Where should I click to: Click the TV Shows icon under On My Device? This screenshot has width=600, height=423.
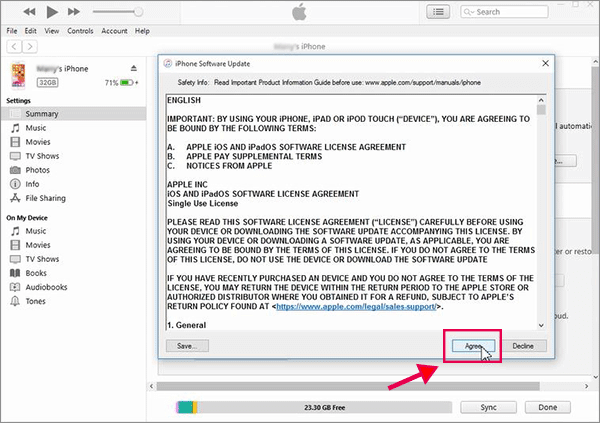15,259
